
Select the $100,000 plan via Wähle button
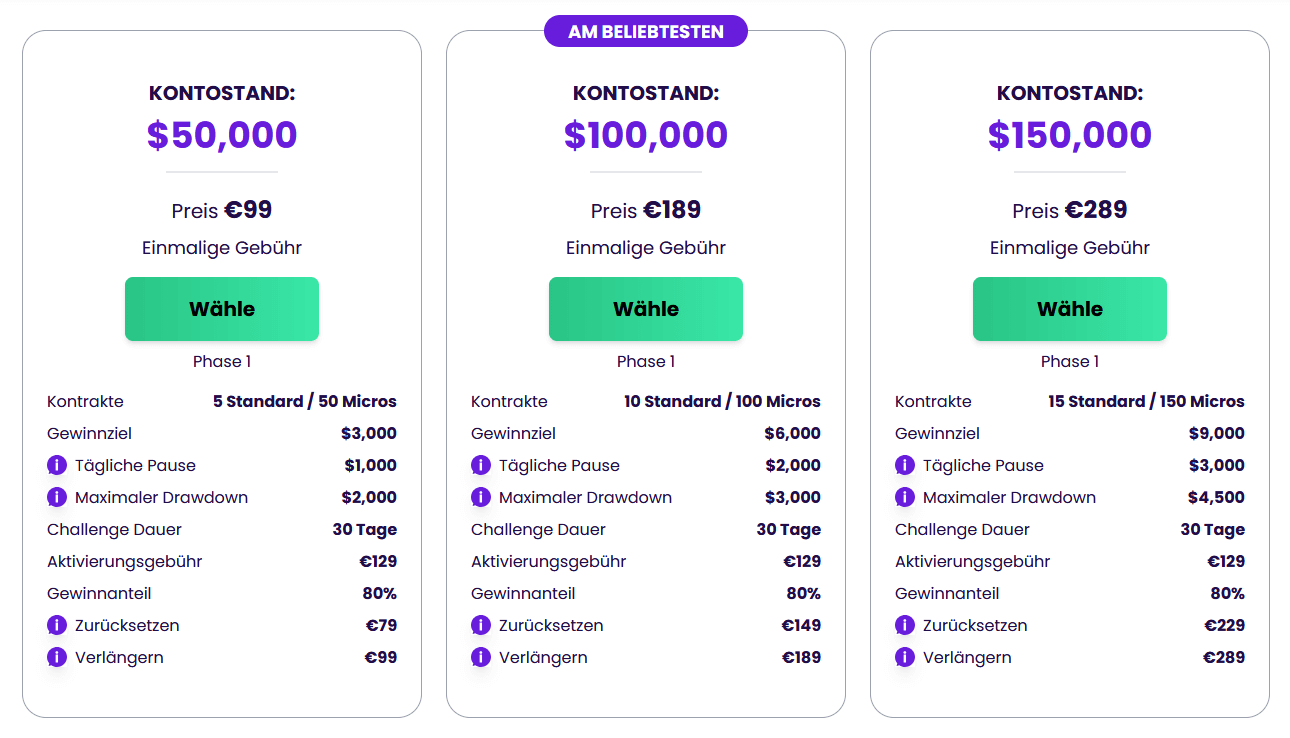[x=646, y=309]
